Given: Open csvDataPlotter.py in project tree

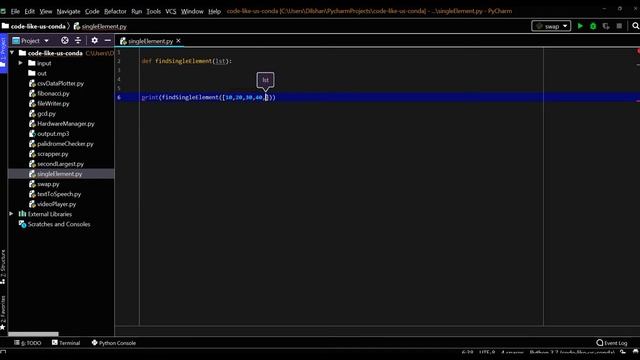Looking at the screenshot, I should point(60,83).
